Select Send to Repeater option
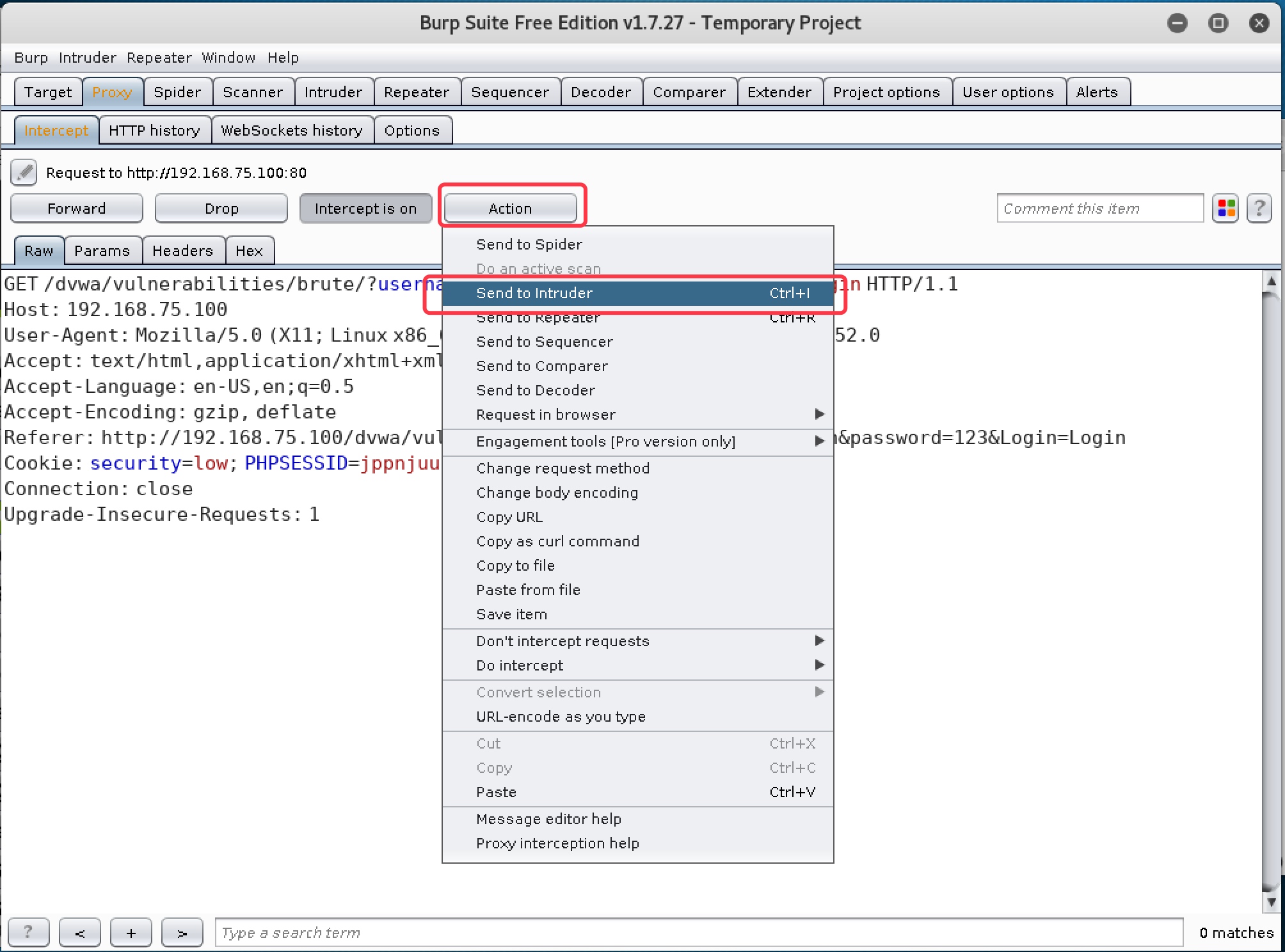 (538, 318)
